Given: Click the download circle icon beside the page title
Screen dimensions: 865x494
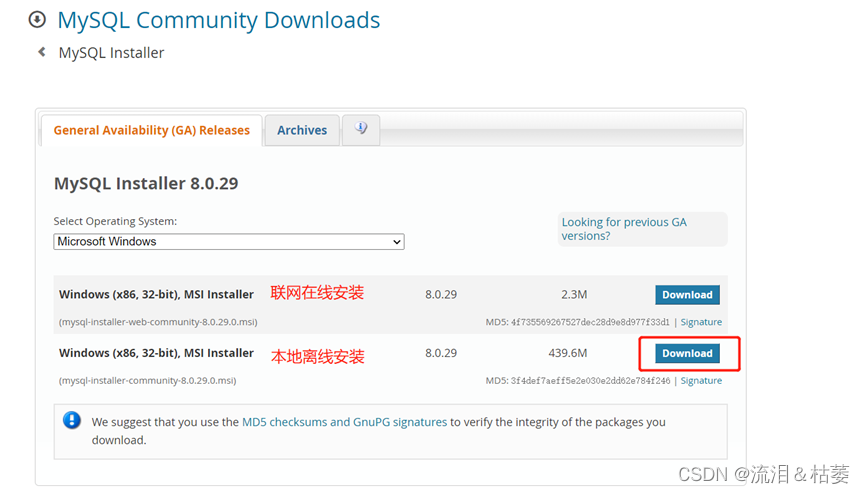Looking at the screenshot, I should tap(37, 20).
